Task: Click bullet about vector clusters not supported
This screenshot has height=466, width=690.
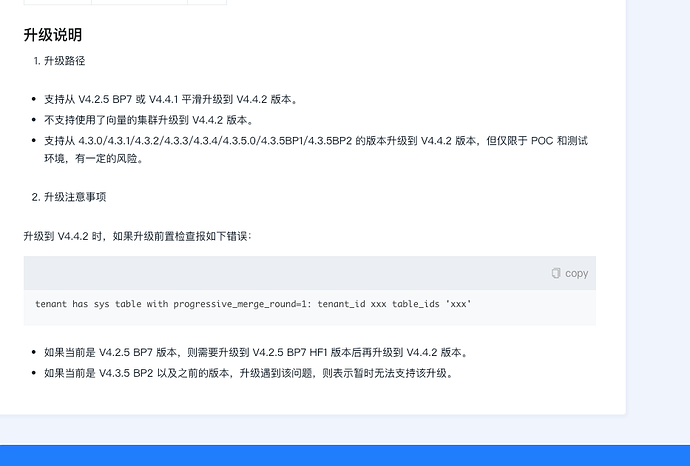Action: pos(149,120)
